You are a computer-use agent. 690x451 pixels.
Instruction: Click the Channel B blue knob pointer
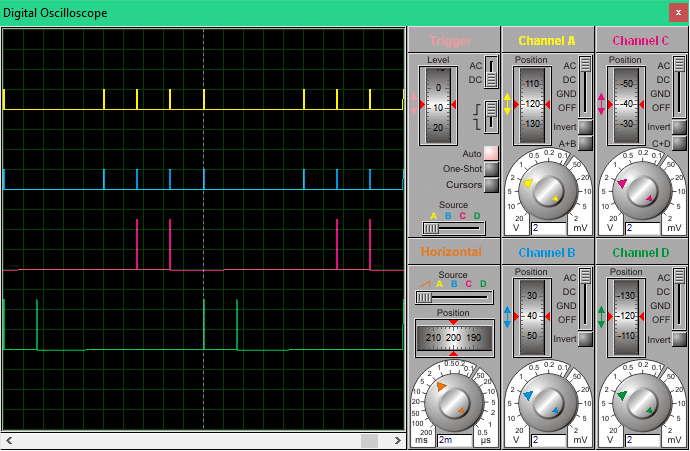pyautogui.click(x=528, y=395)
